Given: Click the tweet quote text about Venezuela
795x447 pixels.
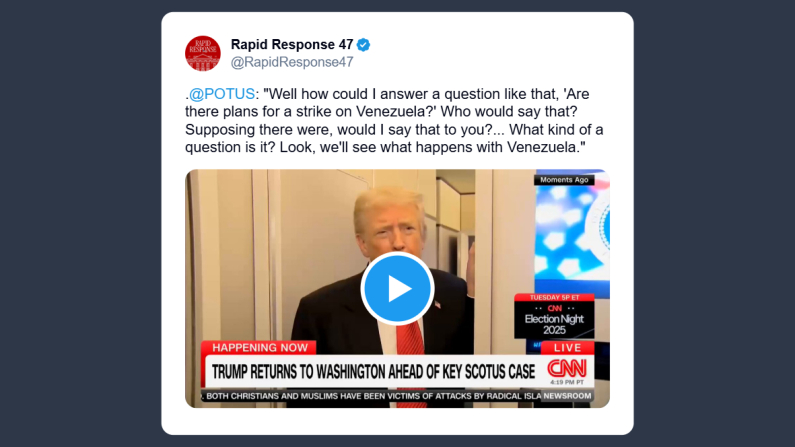Looking at the screenshot, I should 394,121.
